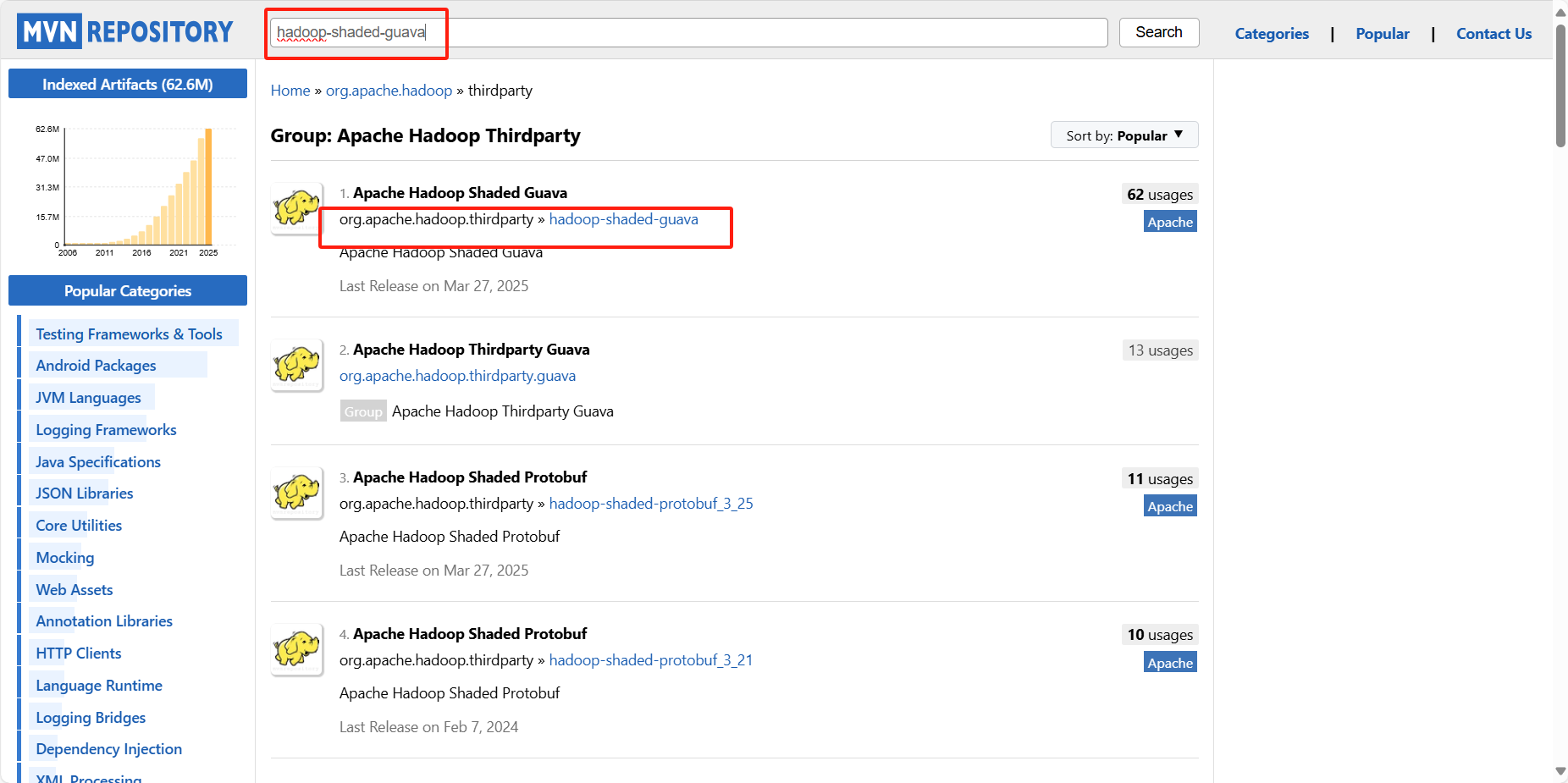Click elephant icon for Apache Hadoop Thirdparty Guava
1568x783 pixels.
point(297,365)
